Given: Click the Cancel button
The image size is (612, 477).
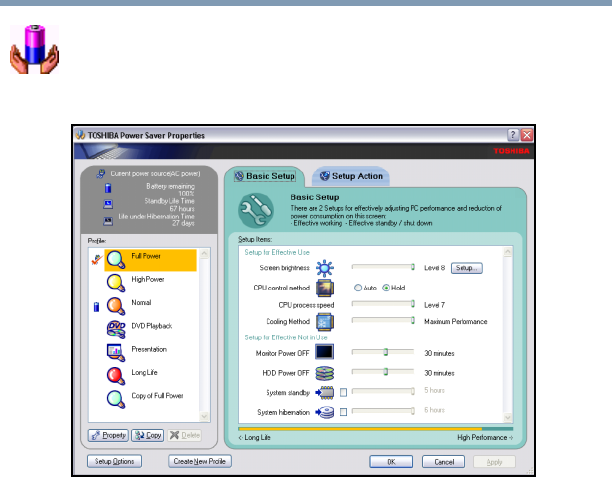Looking at the screenshot, I should coord(443,462).
